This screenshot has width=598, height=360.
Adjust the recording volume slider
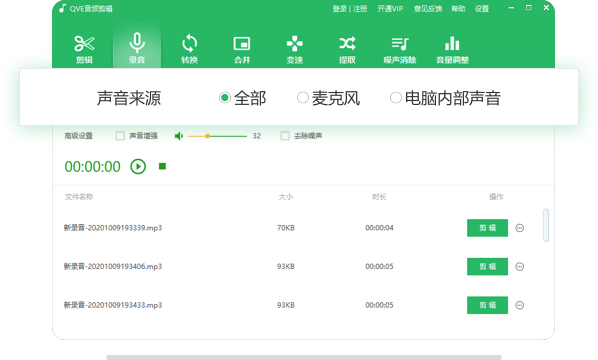(217, 136)
